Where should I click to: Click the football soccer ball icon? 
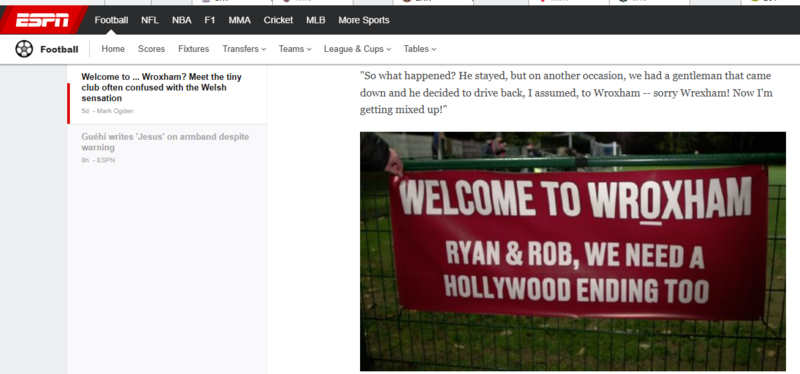[x=24, y=49]
